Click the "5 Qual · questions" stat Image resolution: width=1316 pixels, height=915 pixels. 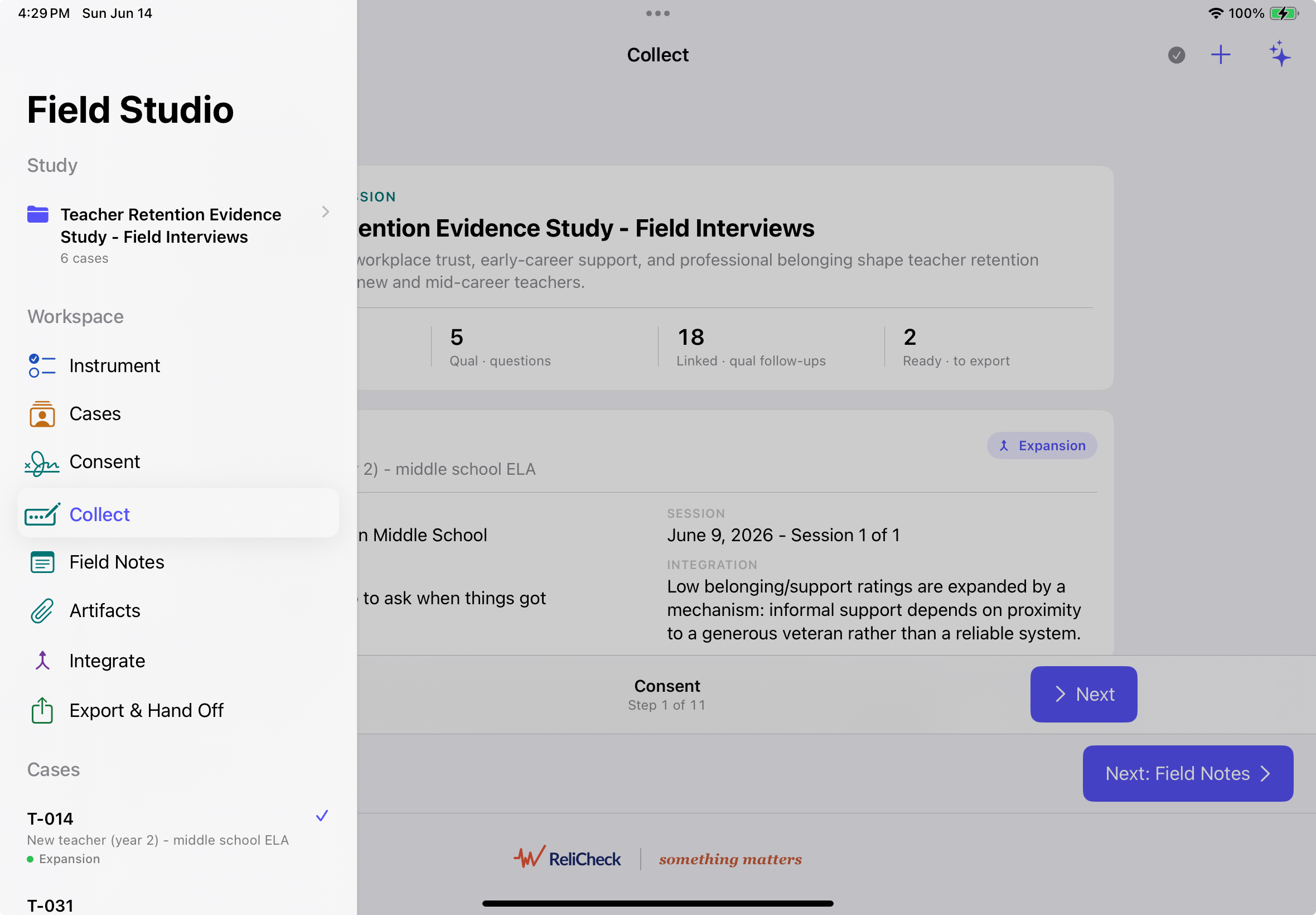tap(500, 347)
